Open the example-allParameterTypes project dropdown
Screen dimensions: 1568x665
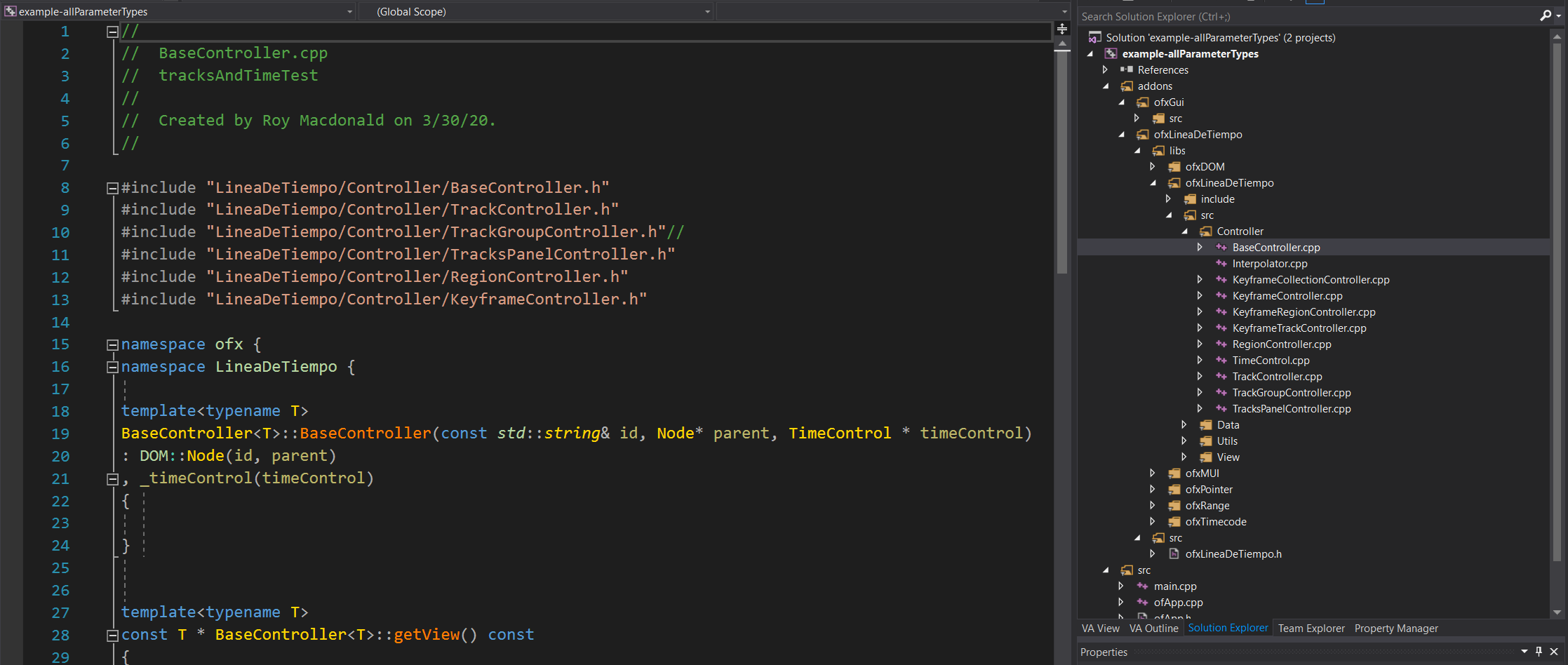(x=349, y=12)
